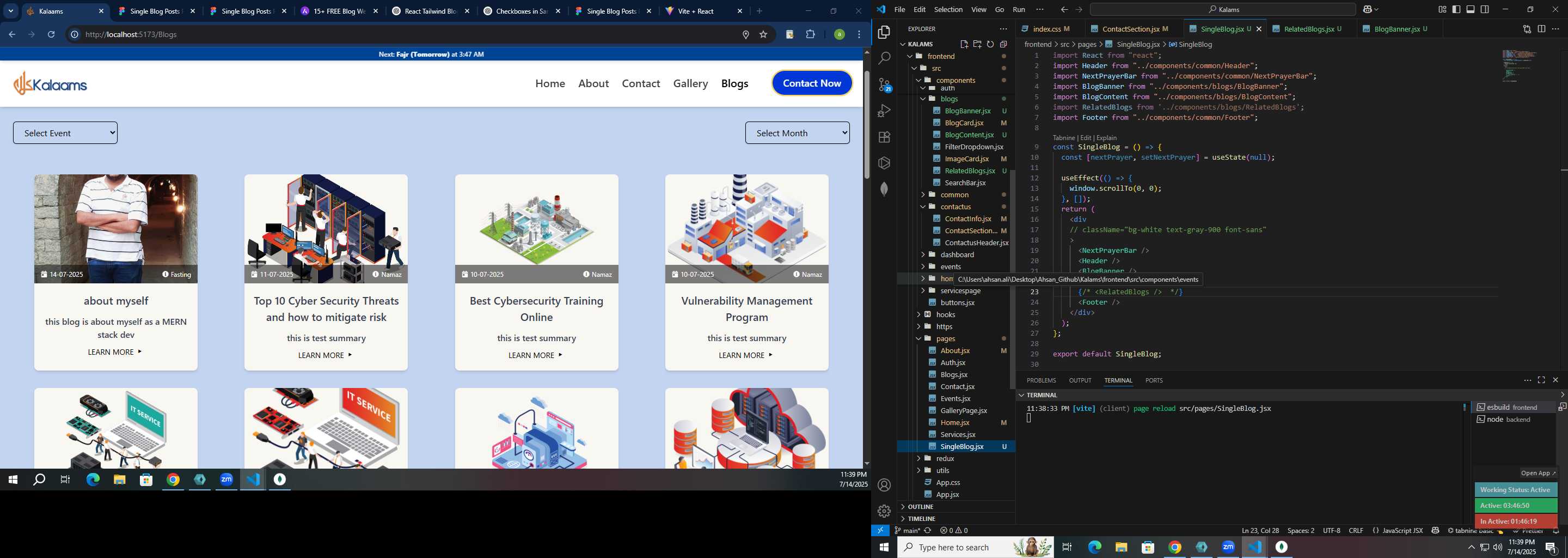1568x558 pixels.
Task: Click the VS Code command center search box
Action: coord(1222,9)
